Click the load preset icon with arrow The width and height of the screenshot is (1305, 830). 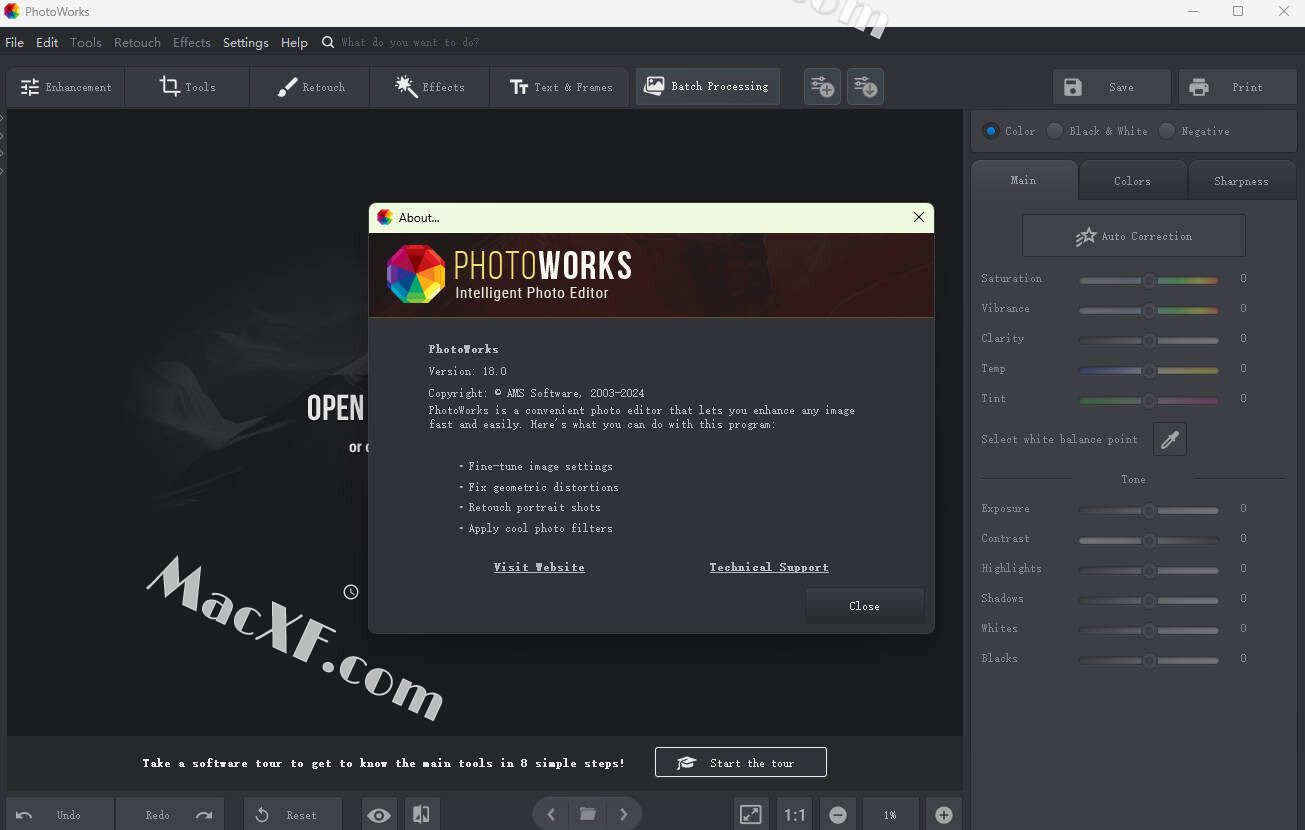click(x=865, y=87)
